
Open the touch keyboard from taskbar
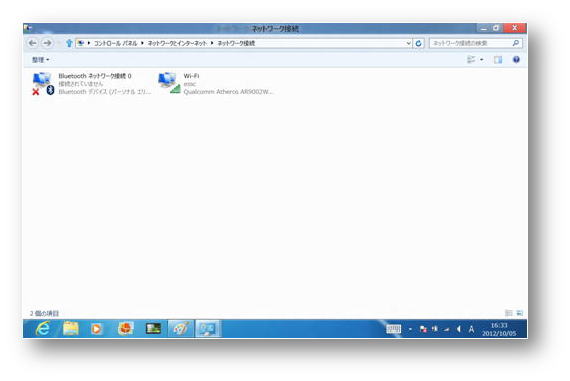pos(393,329)
